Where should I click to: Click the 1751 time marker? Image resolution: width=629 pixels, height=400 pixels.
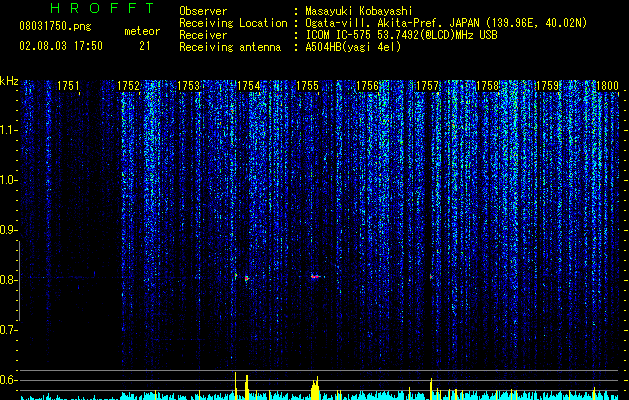click(x=68, y=86)
